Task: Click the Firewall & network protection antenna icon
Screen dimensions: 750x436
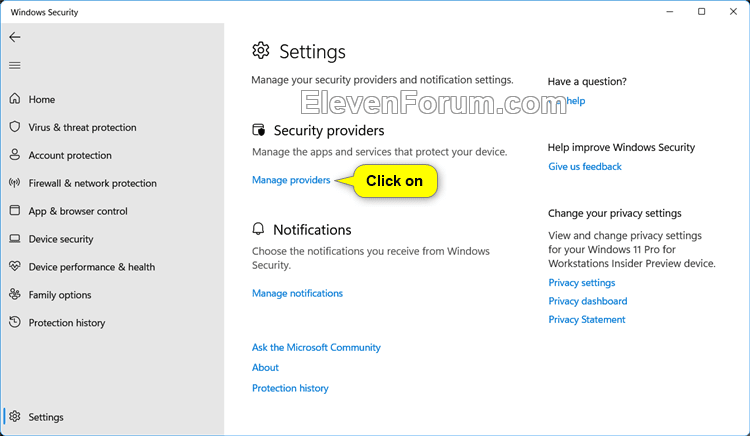Action: pos(15,183)
